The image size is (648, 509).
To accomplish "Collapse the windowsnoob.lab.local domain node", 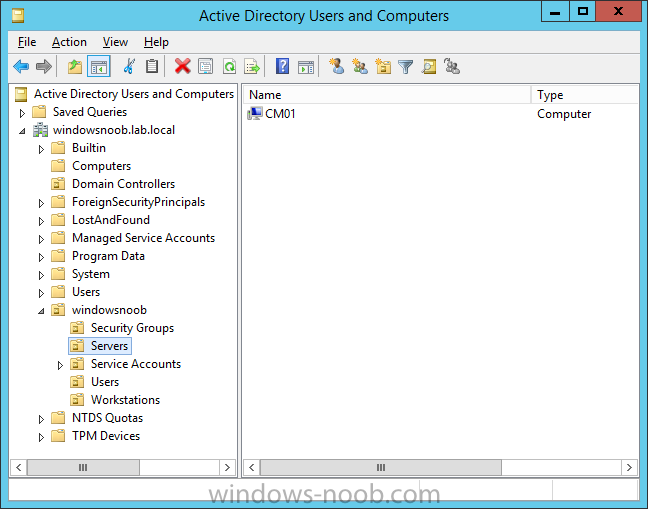I will pos(22,131).
